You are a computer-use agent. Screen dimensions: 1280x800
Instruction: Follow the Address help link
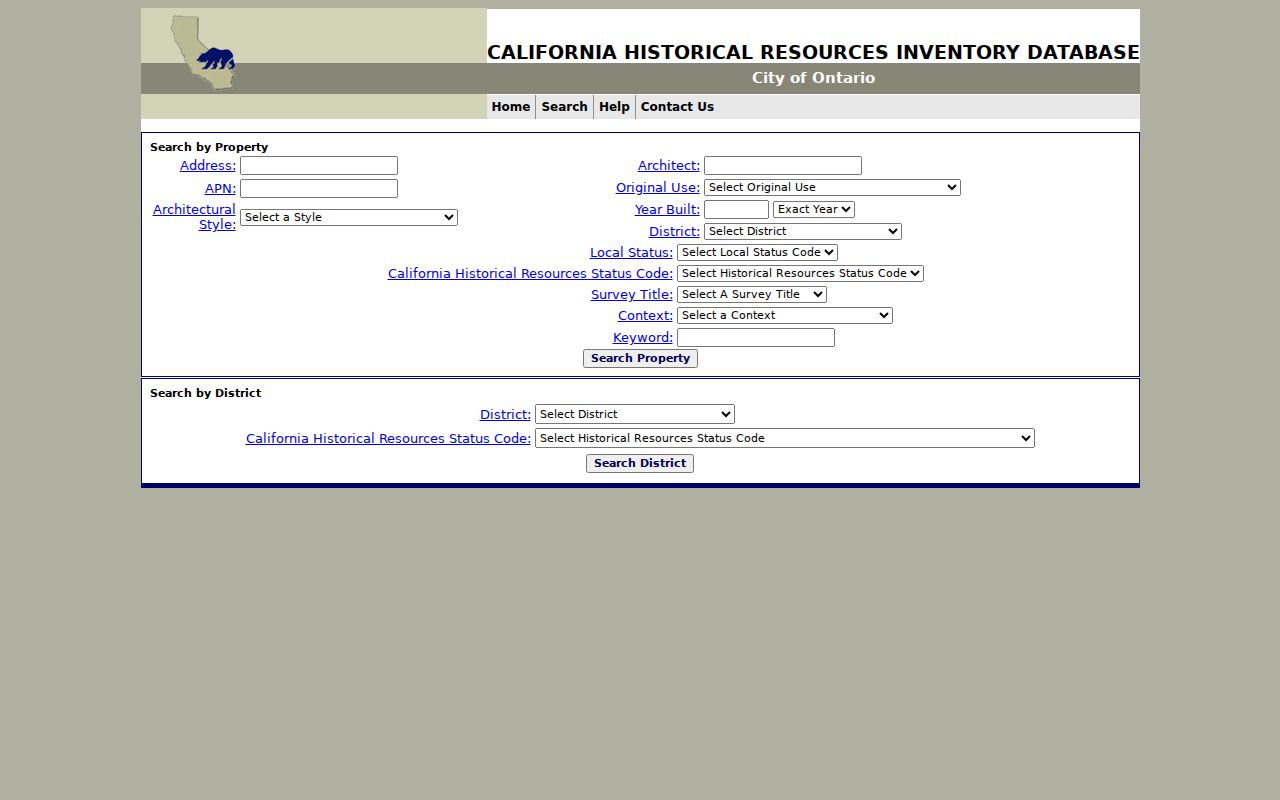point(208,166)
